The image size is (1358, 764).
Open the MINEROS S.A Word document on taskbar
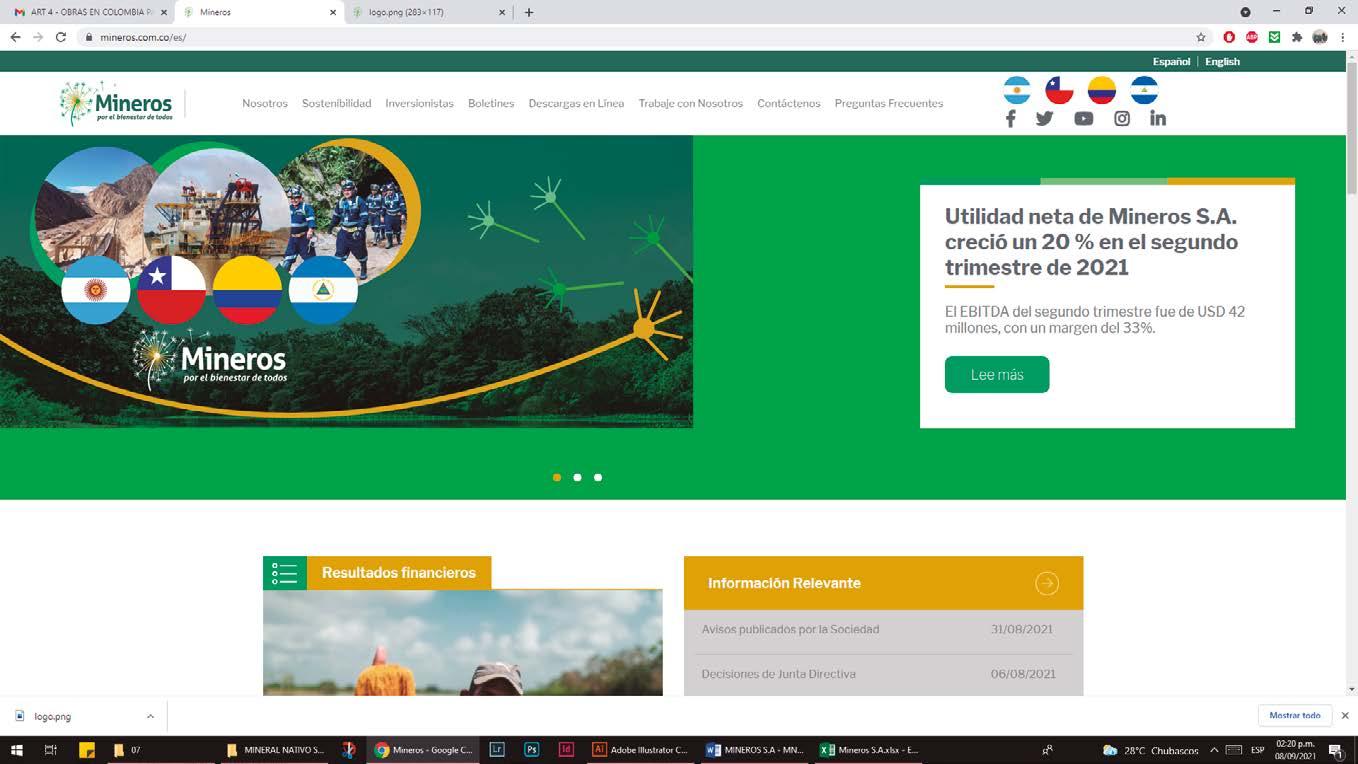tap(754, 750)
